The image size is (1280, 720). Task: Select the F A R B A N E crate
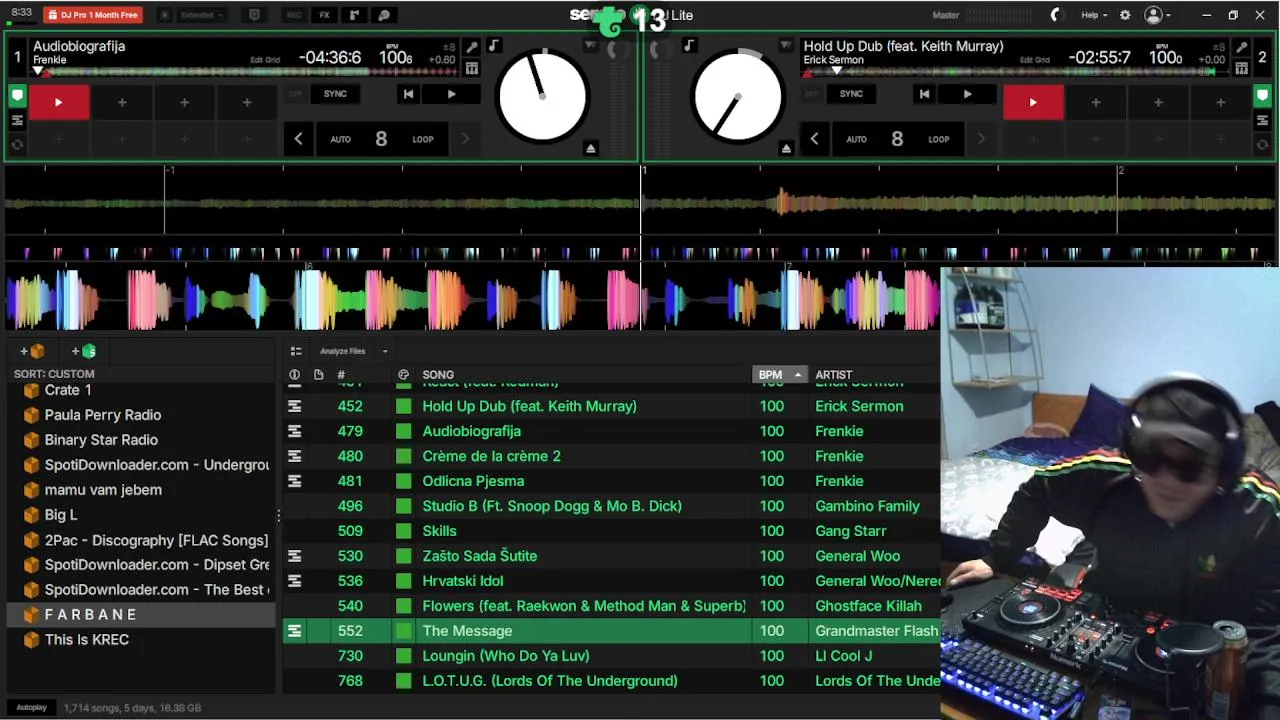pyautogui.click(x=141, y=615)
